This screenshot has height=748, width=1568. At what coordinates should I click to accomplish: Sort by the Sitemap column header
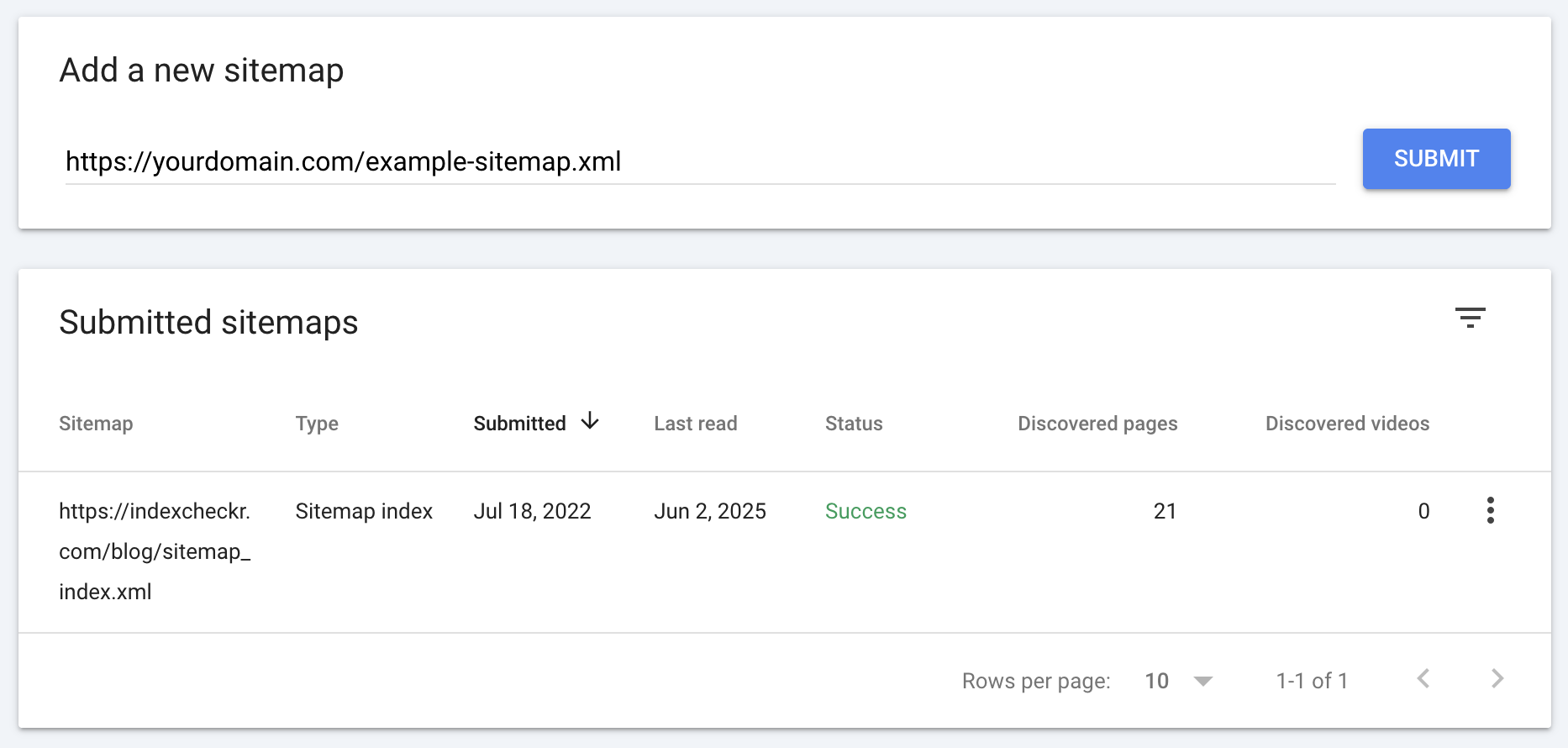click(96, 424)
